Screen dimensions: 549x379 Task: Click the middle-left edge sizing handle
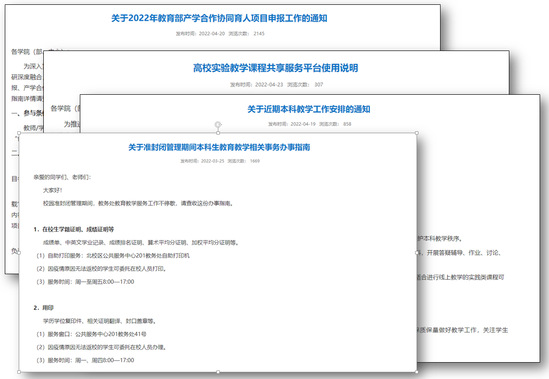click(19, 252)
